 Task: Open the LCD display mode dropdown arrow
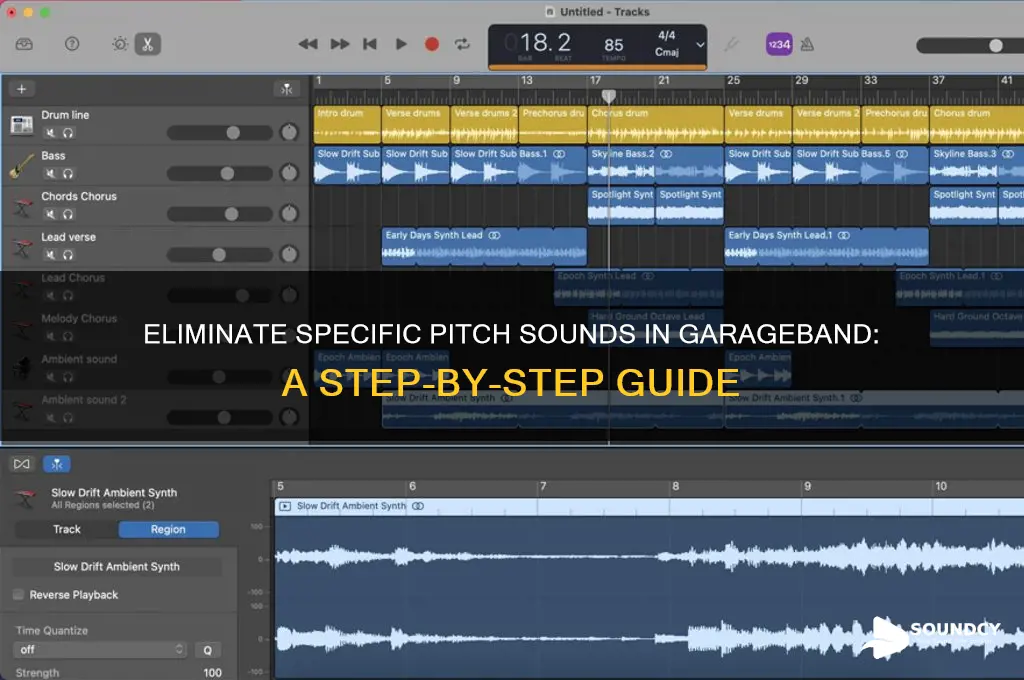700,45
